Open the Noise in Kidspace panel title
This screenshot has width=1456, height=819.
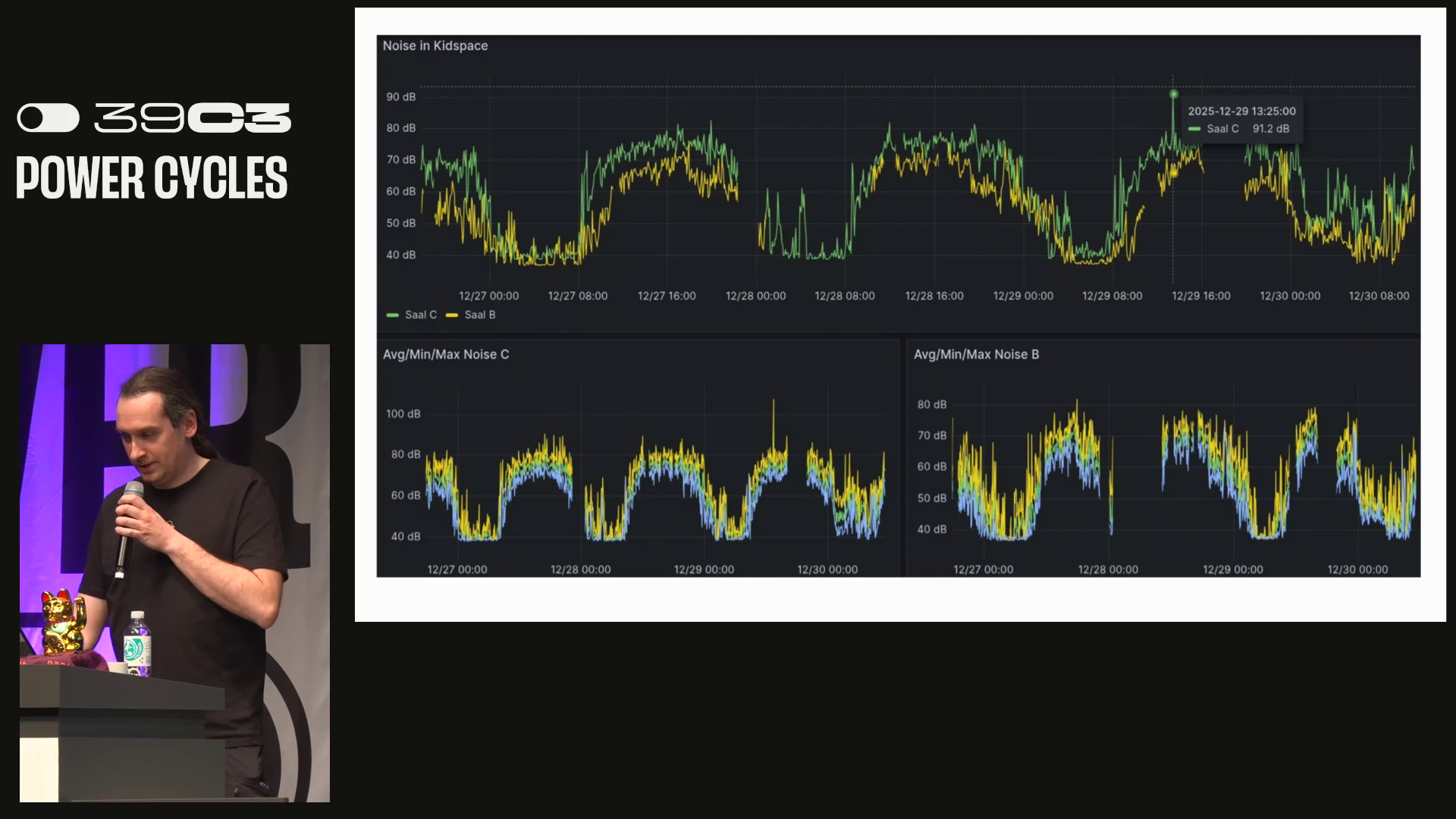click(x=435, y=45)
